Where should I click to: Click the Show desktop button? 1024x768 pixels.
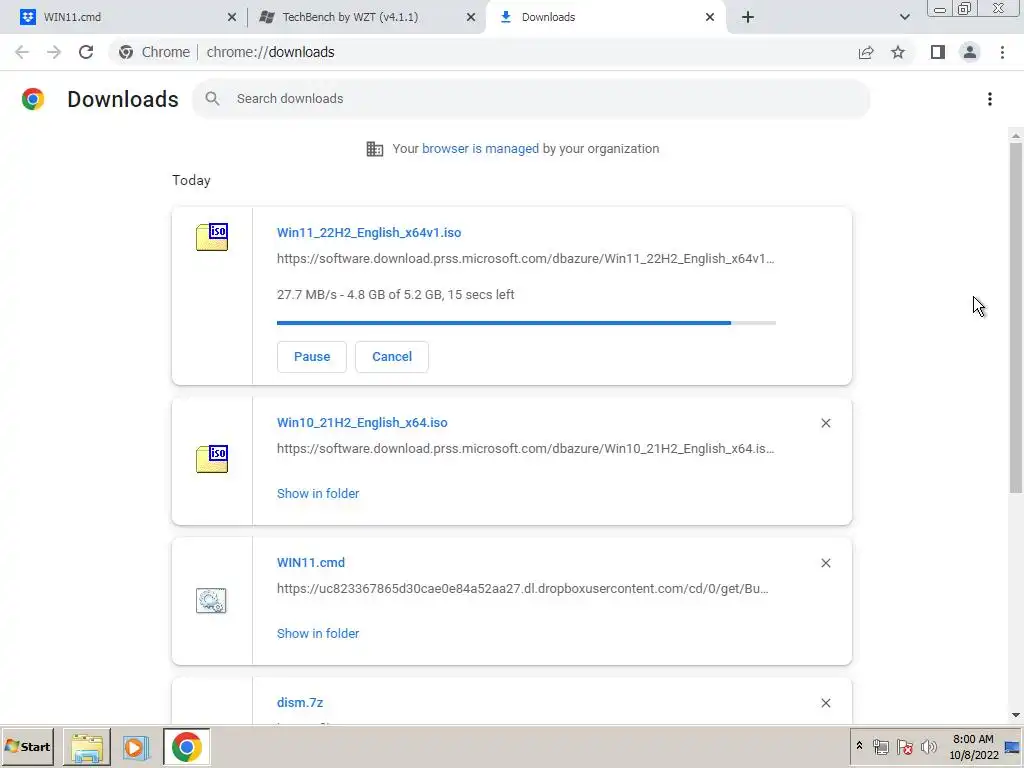[1013, 747]
